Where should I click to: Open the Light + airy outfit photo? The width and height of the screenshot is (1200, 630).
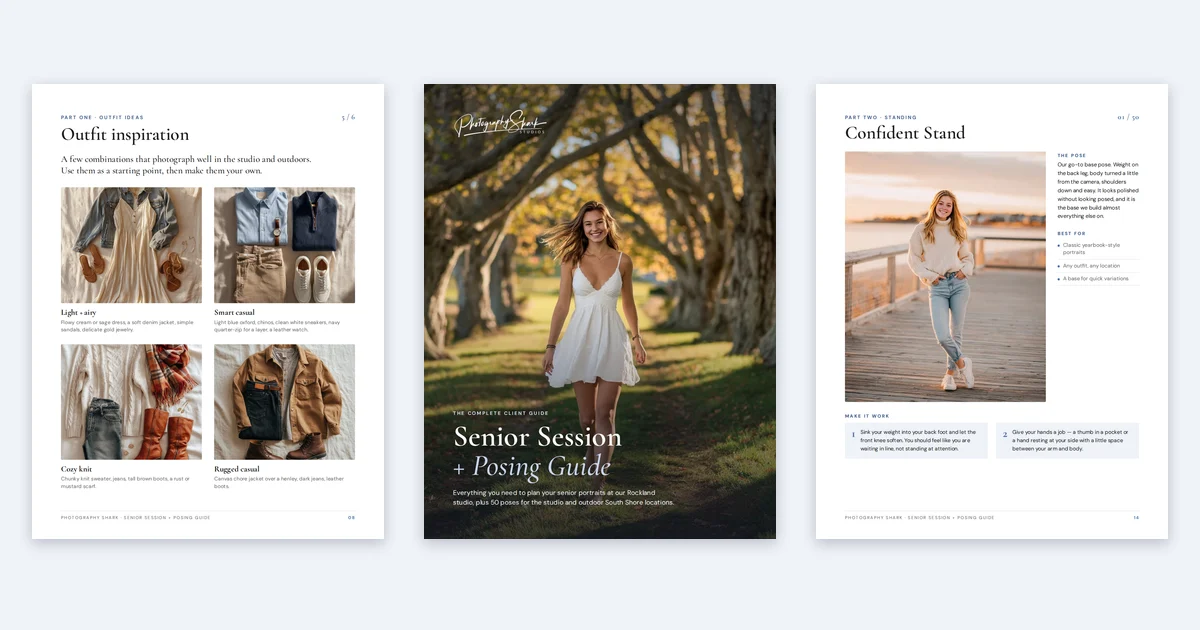tap(131, 245)
